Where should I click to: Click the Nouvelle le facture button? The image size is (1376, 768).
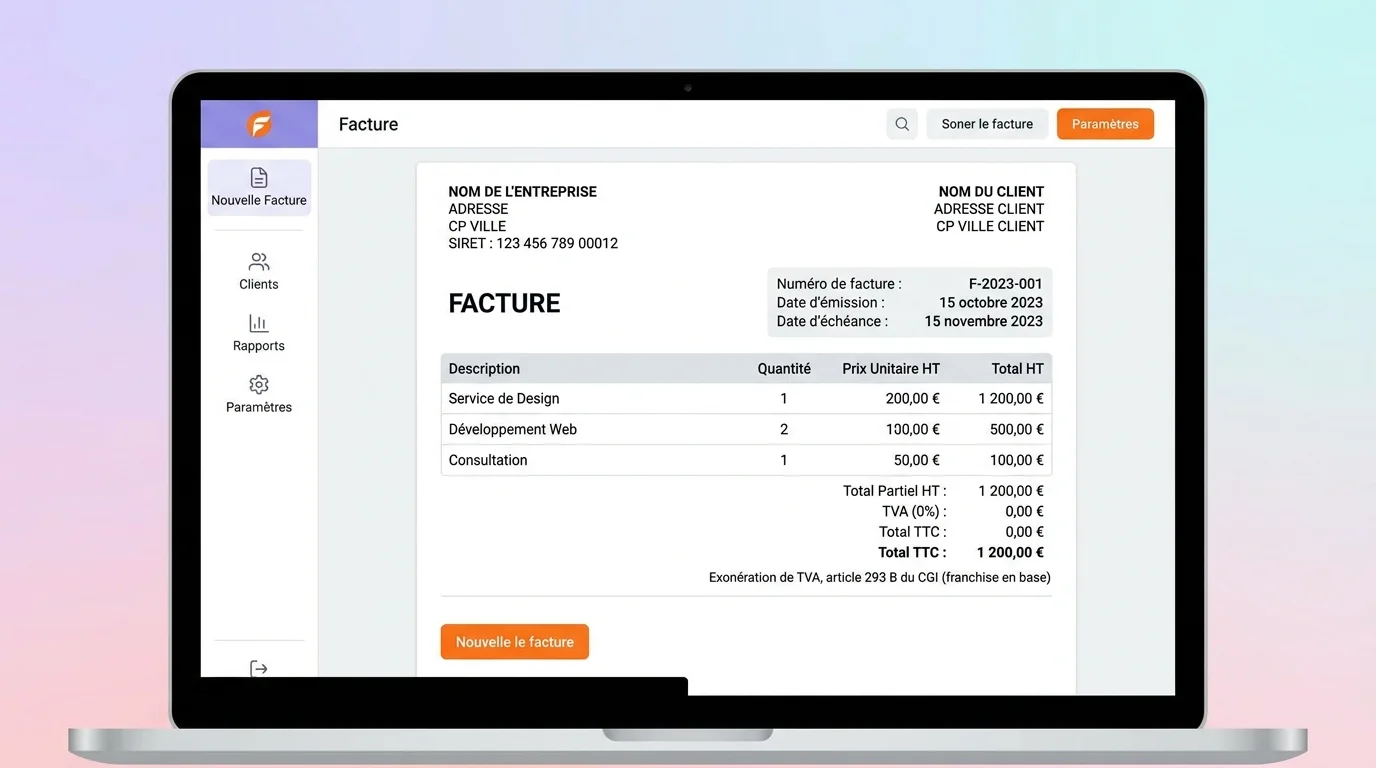tap(514, 641)
